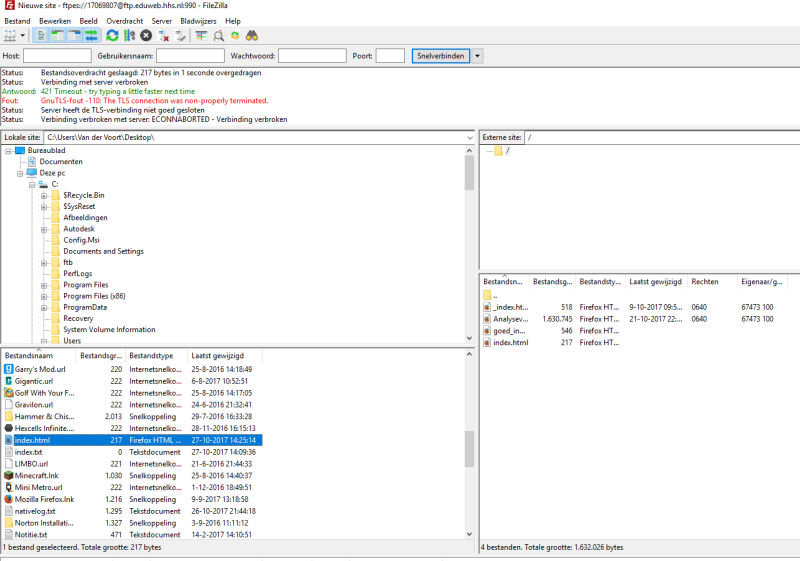Click the synchronized browsing icon
The image size is (800, 561).
tap(235, 36)
